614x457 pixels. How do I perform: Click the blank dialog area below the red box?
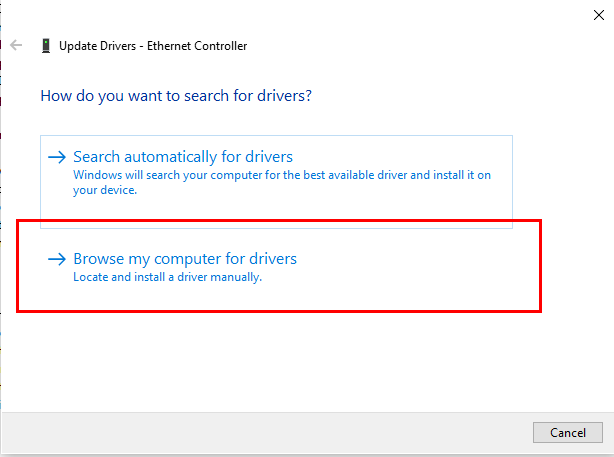(300, 360)
